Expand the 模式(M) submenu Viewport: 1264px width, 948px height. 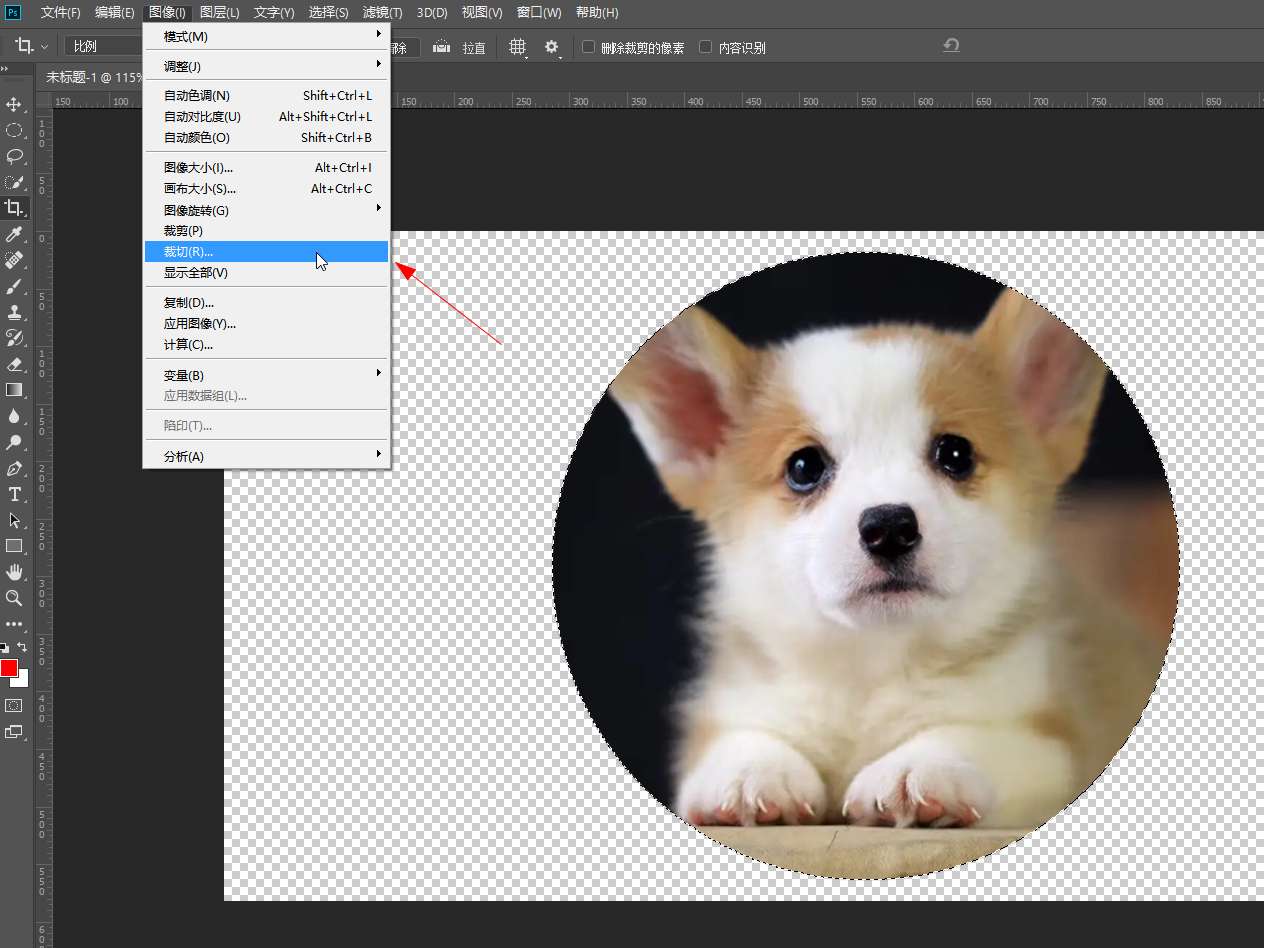click(x=266, y=37)
